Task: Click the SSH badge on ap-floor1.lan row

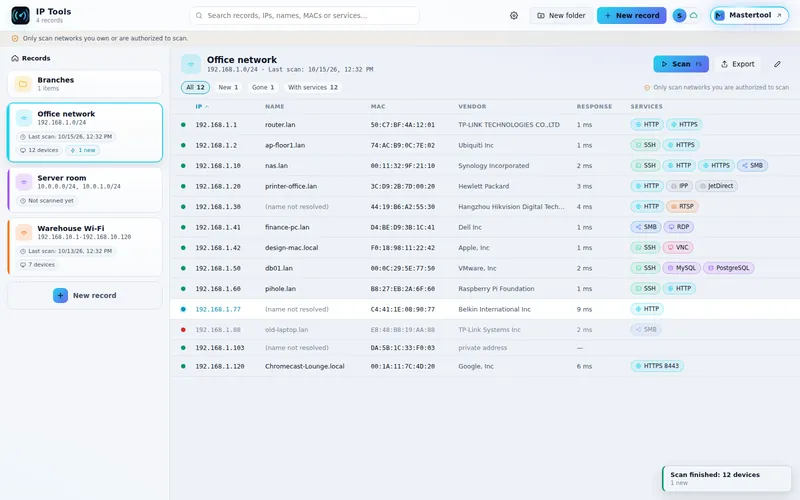Action: [645, 145]
